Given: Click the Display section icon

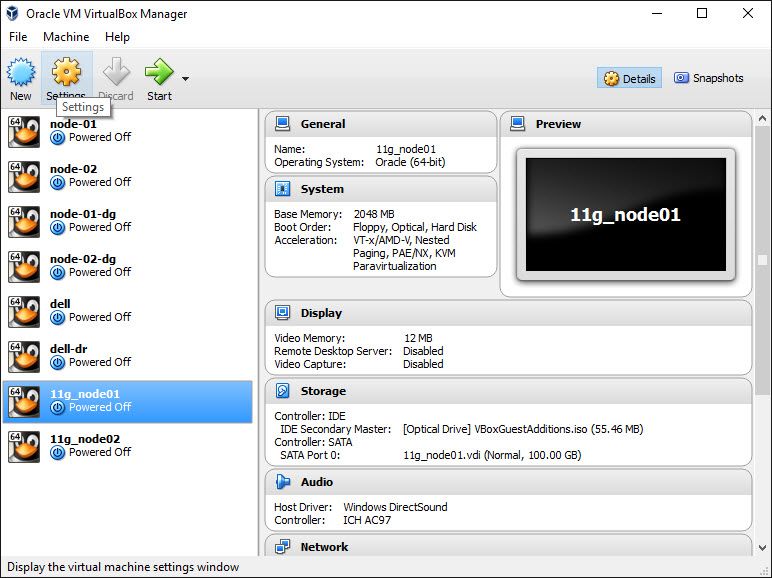Looking at the screenshot, I should (282, 313).
